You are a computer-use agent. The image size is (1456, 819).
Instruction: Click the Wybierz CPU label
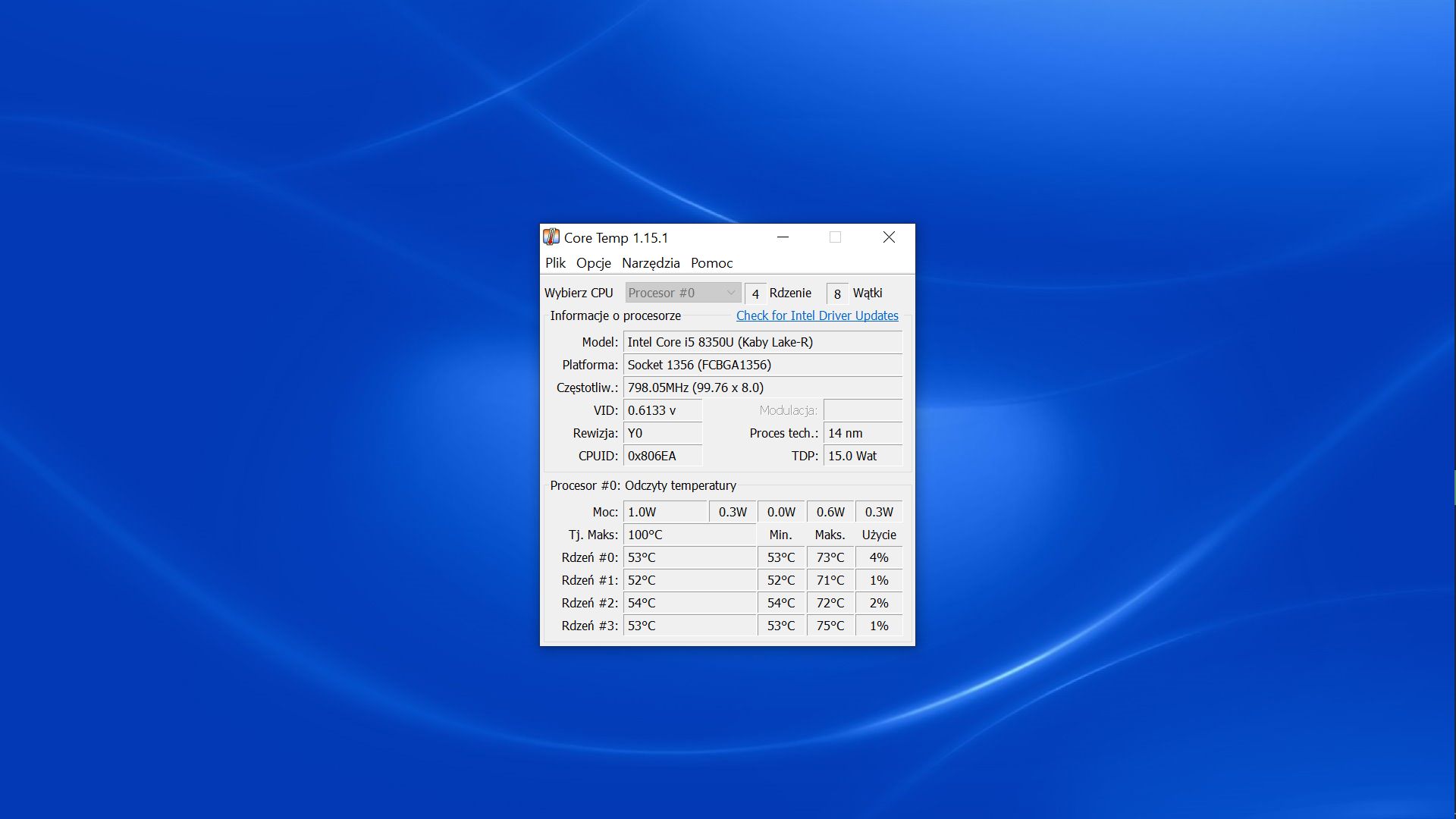(x=579, y=293)
